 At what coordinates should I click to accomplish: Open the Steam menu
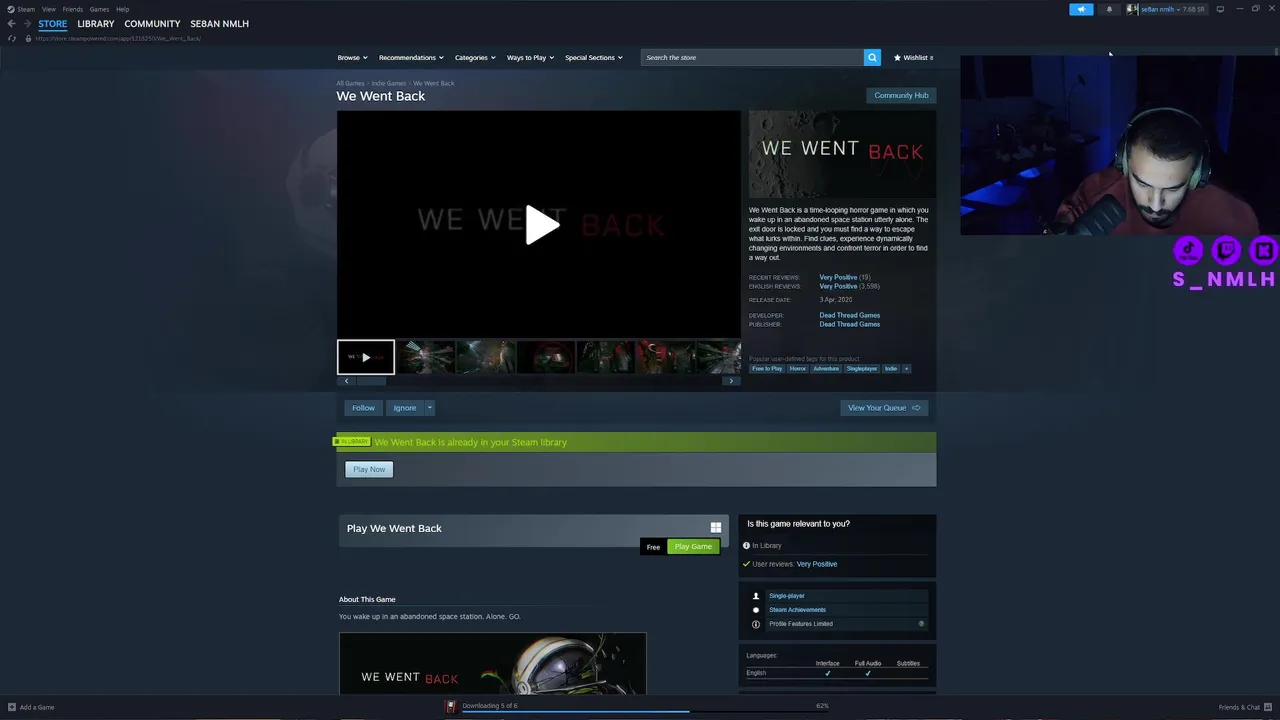click(26, 9)
